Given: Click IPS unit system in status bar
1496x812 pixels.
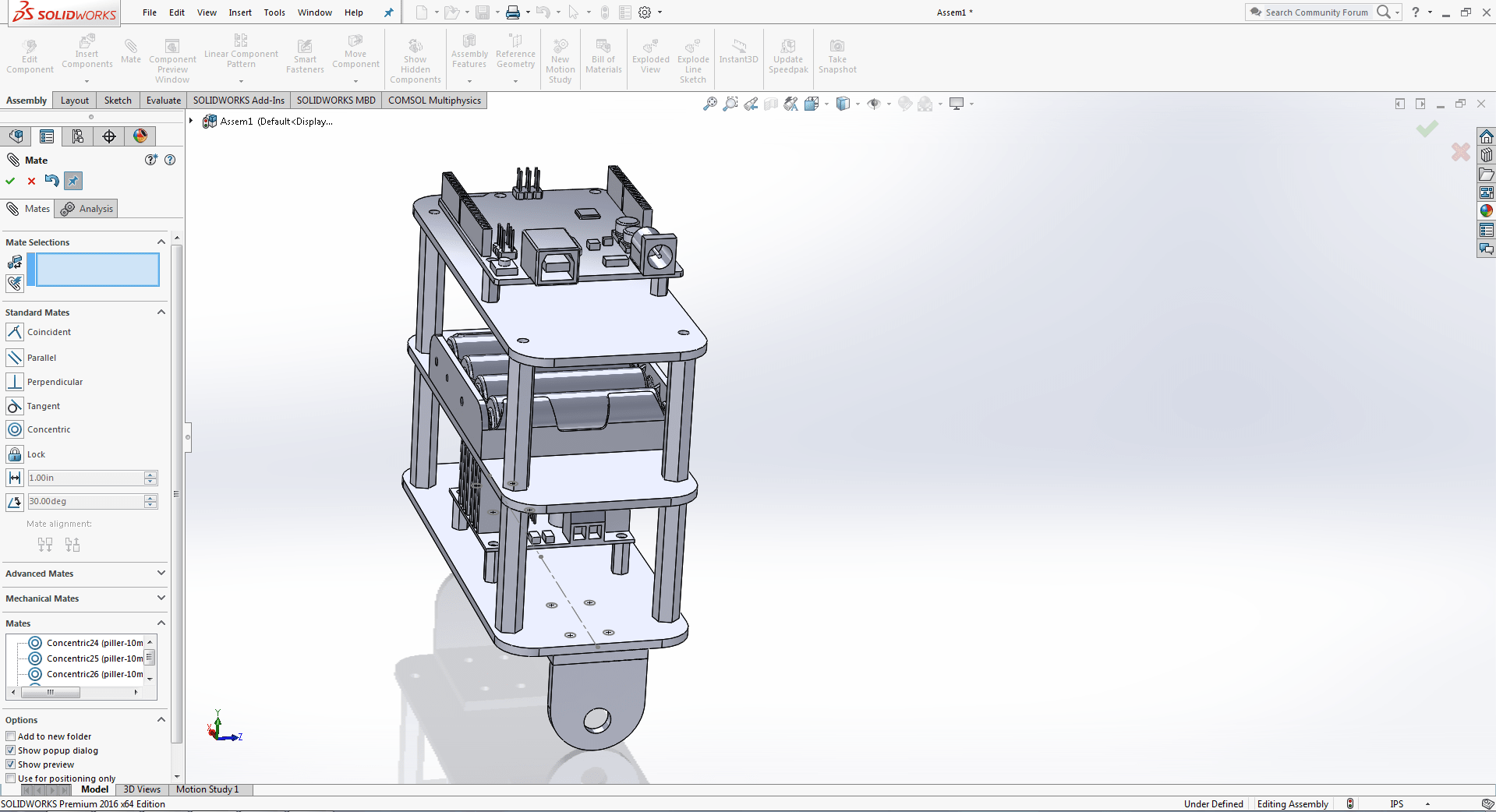Looking at the screenshot, I should (1397, 804).
